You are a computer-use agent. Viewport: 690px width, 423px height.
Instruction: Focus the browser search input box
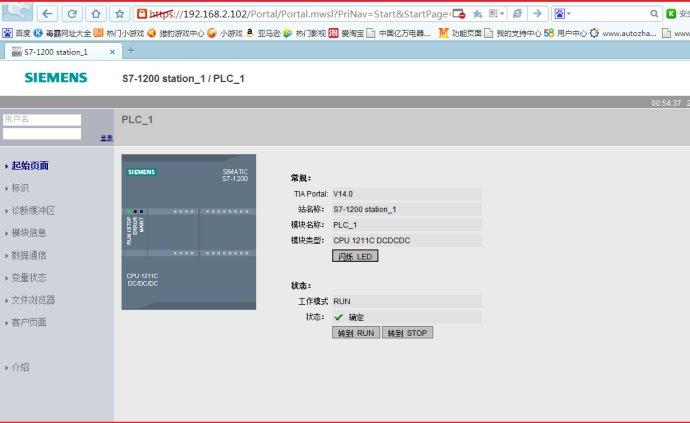point(611,14)
